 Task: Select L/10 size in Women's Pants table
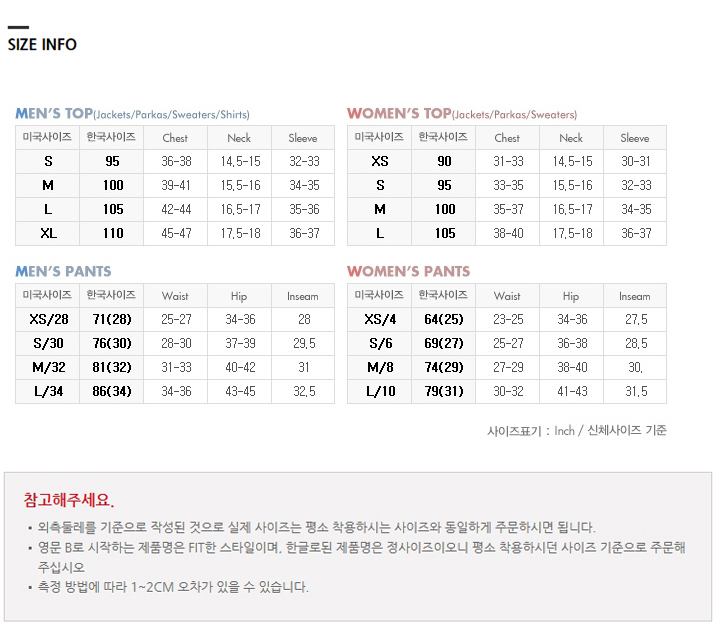pos(380,391)
